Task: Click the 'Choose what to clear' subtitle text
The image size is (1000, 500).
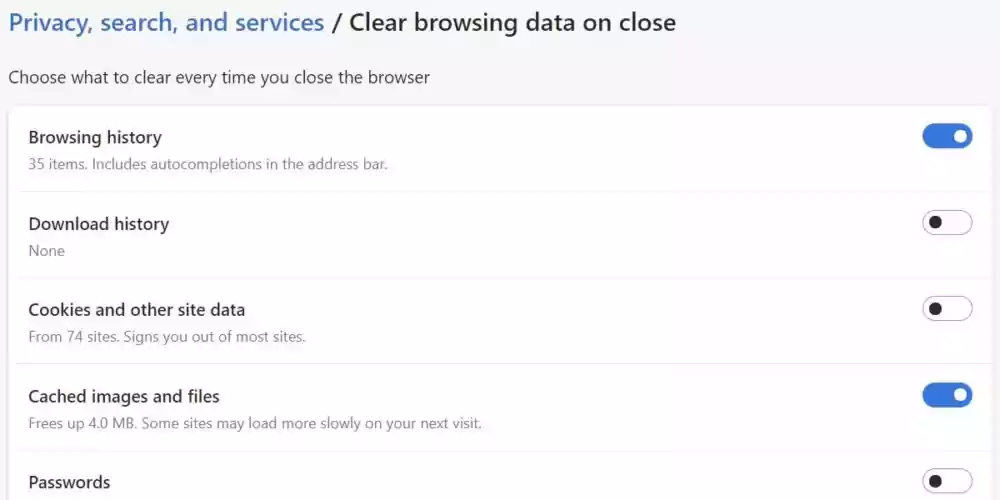Action: (219, 77)
